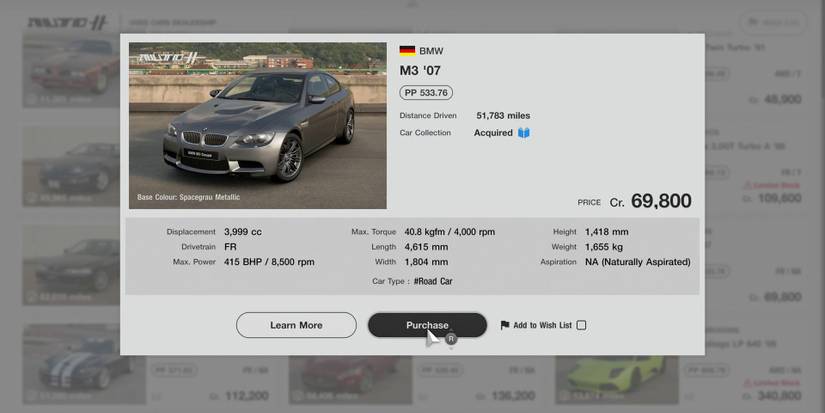Click the Car Collection book icon

coord(524,133)
